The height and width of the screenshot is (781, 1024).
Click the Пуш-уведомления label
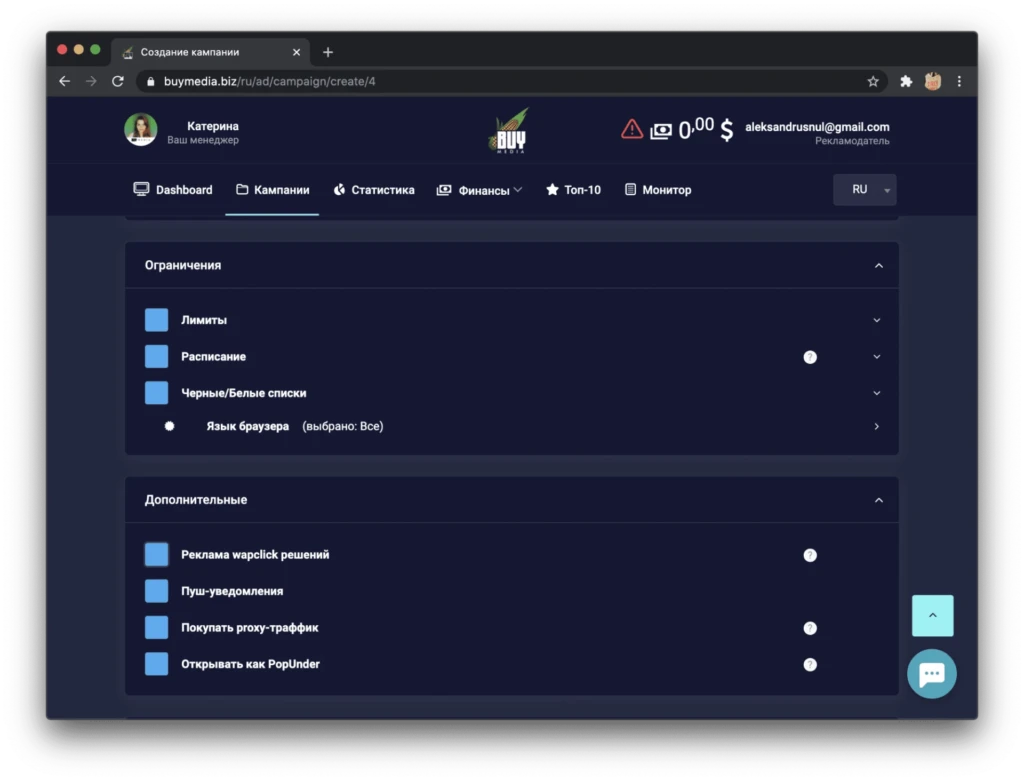tap(232, 591)
